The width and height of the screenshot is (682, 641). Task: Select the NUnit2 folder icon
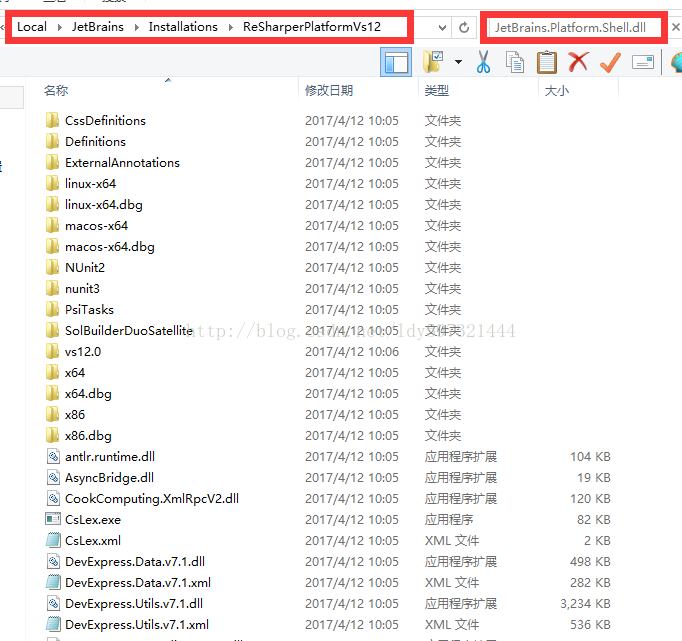(x=52, y=267)
